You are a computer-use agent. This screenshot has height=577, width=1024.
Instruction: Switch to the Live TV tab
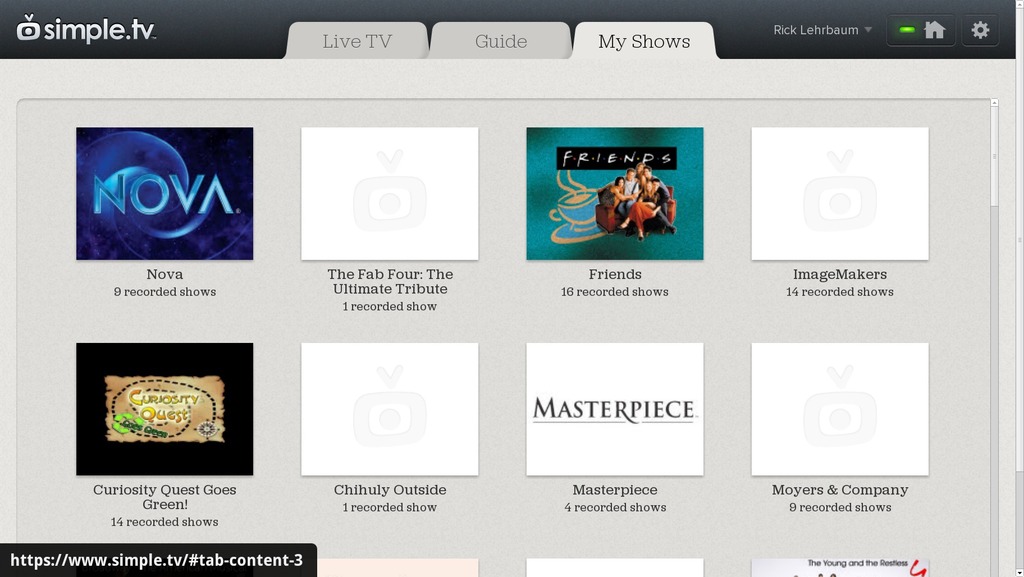(357, 41)
